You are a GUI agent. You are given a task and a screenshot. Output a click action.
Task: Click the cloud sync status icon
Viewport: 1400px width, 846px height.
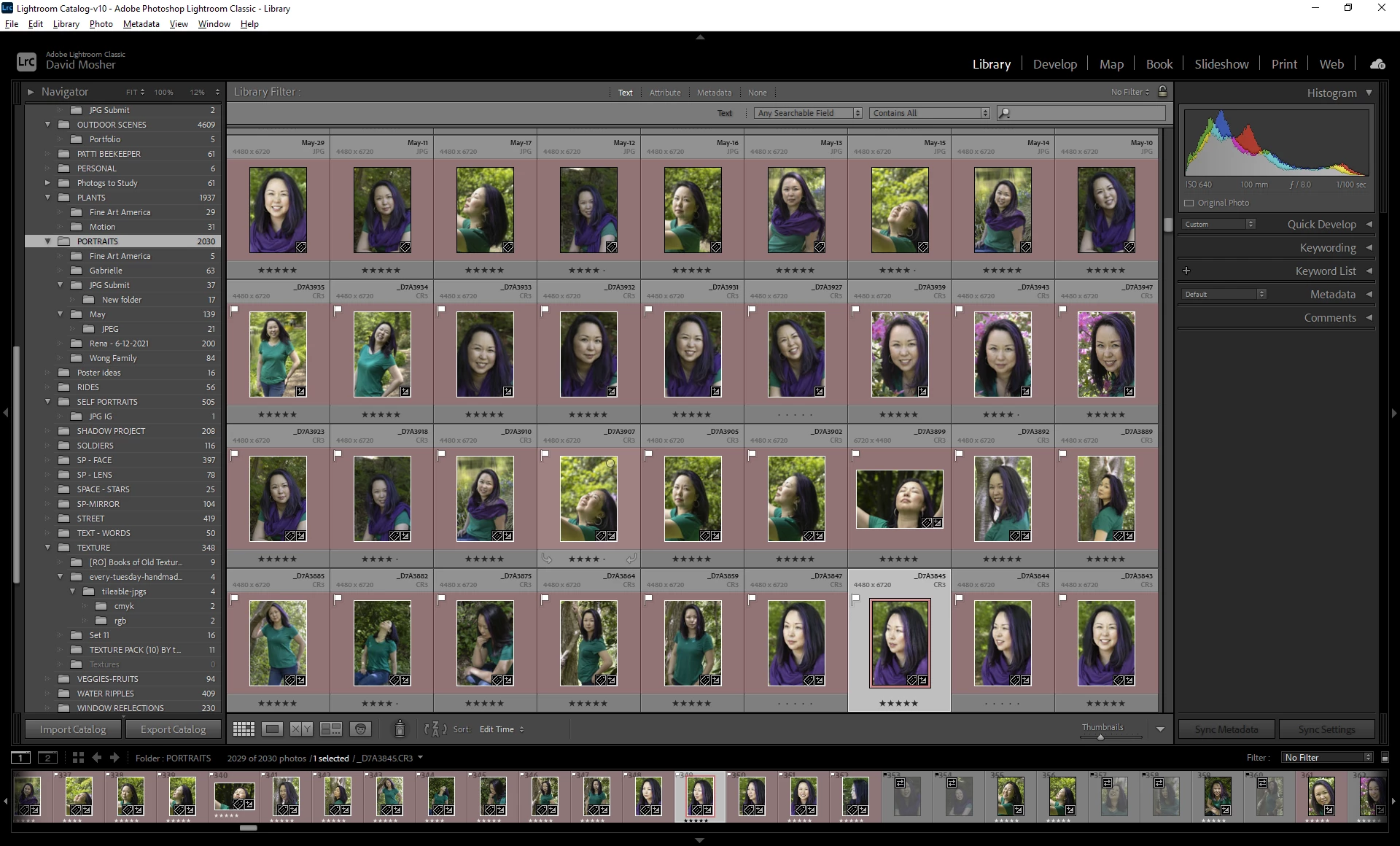[1377, 64]
